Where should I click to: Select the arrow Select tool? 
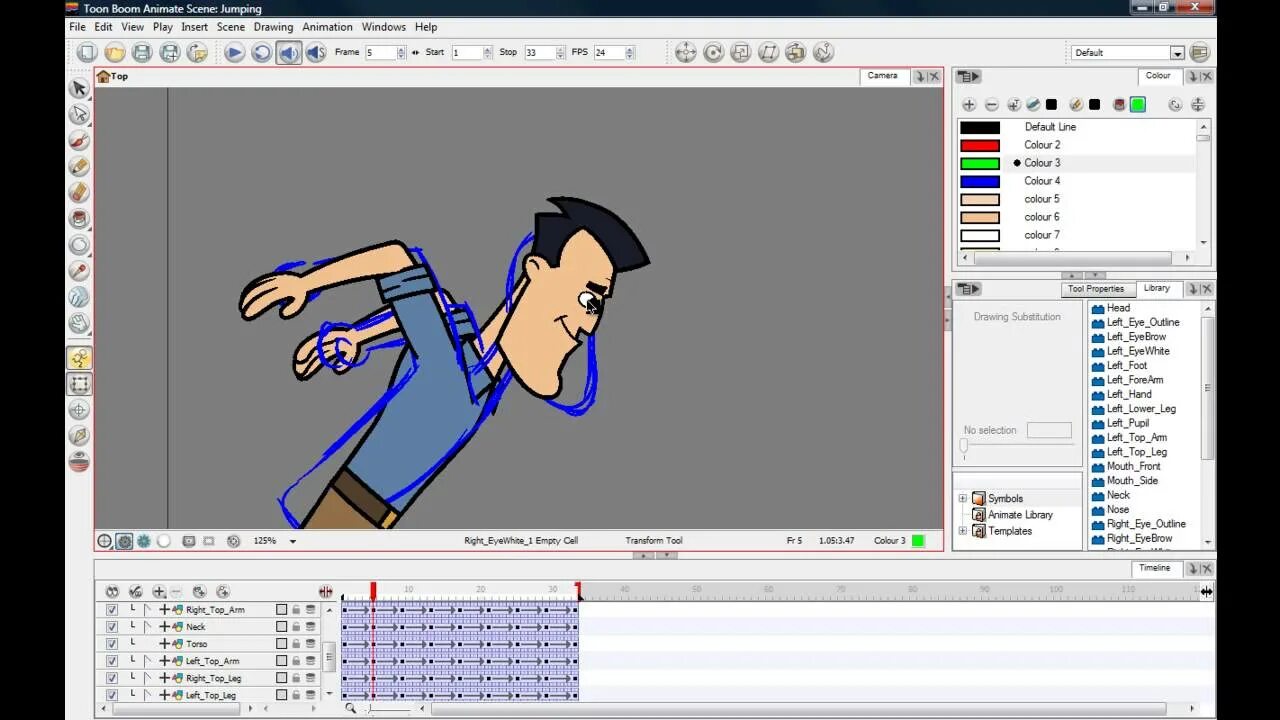tap(79, 91)
